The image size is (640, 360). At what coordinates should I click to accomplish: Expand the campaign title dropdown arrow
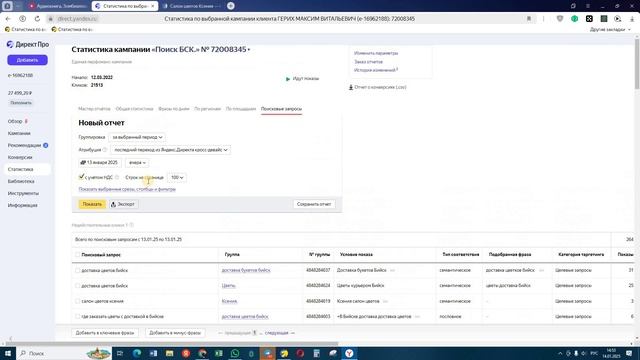(249, 50)
